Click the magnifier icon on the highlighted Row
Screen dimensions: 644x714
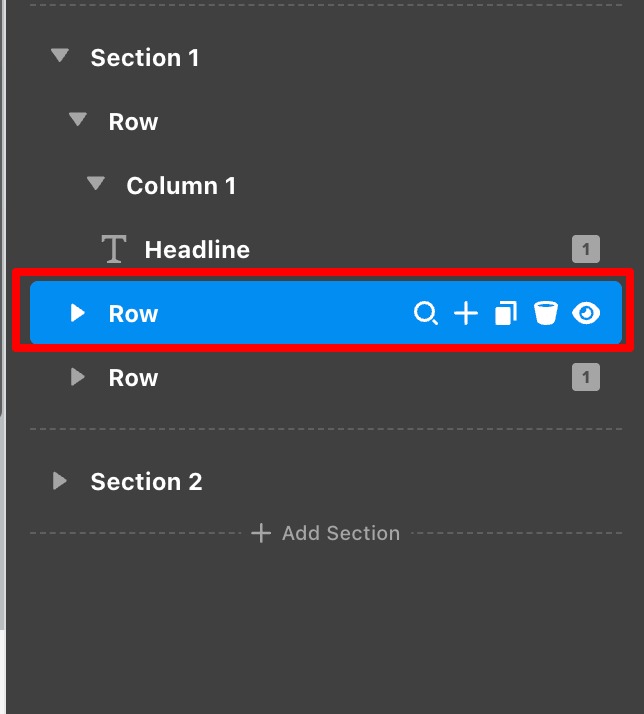pos(426,314)
